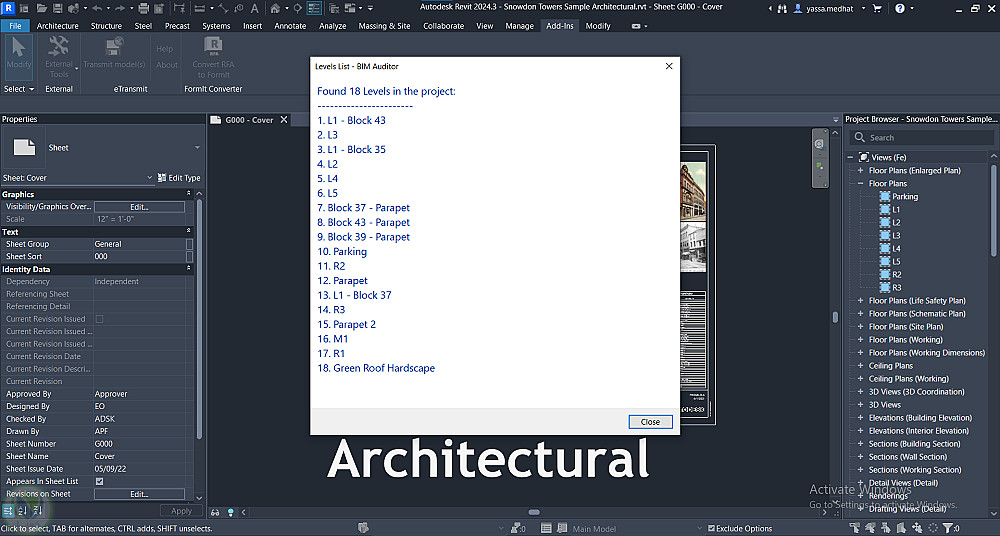
Task: Open the Default 3D View house icon
Action: (x=274, y=8)
